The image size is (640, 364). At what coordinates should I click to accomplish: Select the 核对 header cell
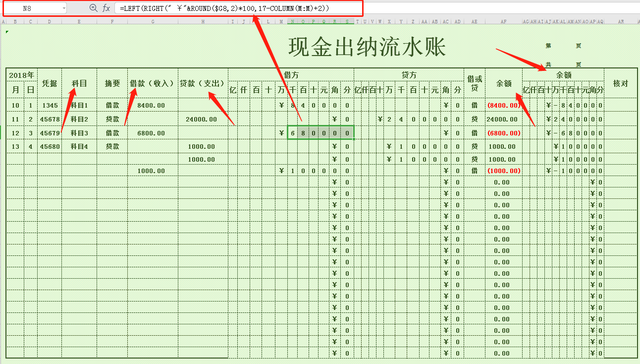[x=620, y=83]
